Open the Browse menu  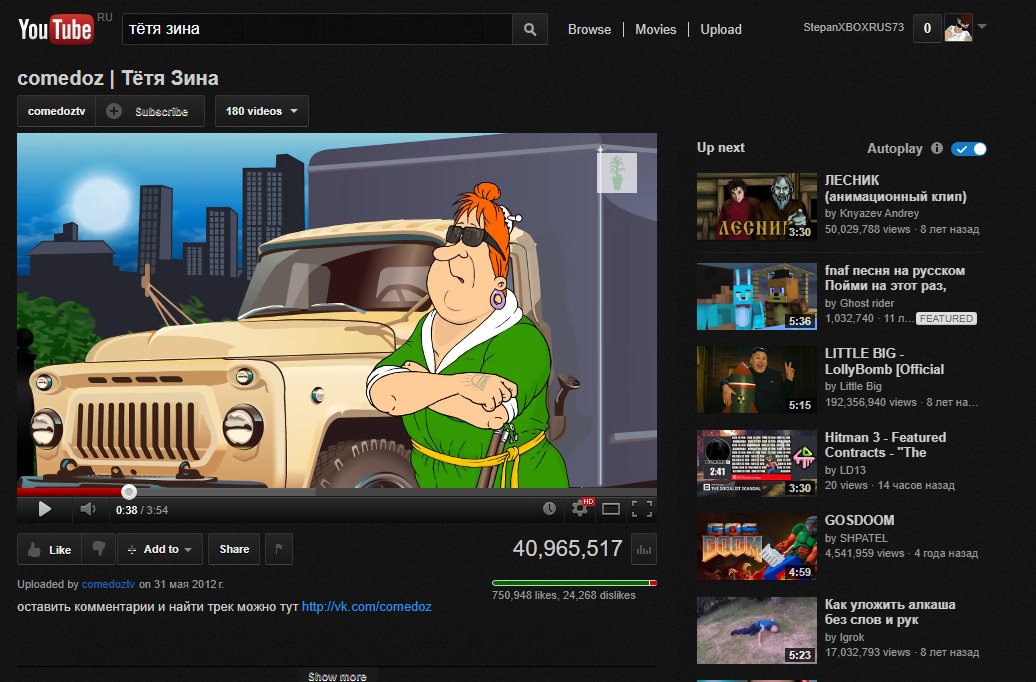(x=589, y=30)
